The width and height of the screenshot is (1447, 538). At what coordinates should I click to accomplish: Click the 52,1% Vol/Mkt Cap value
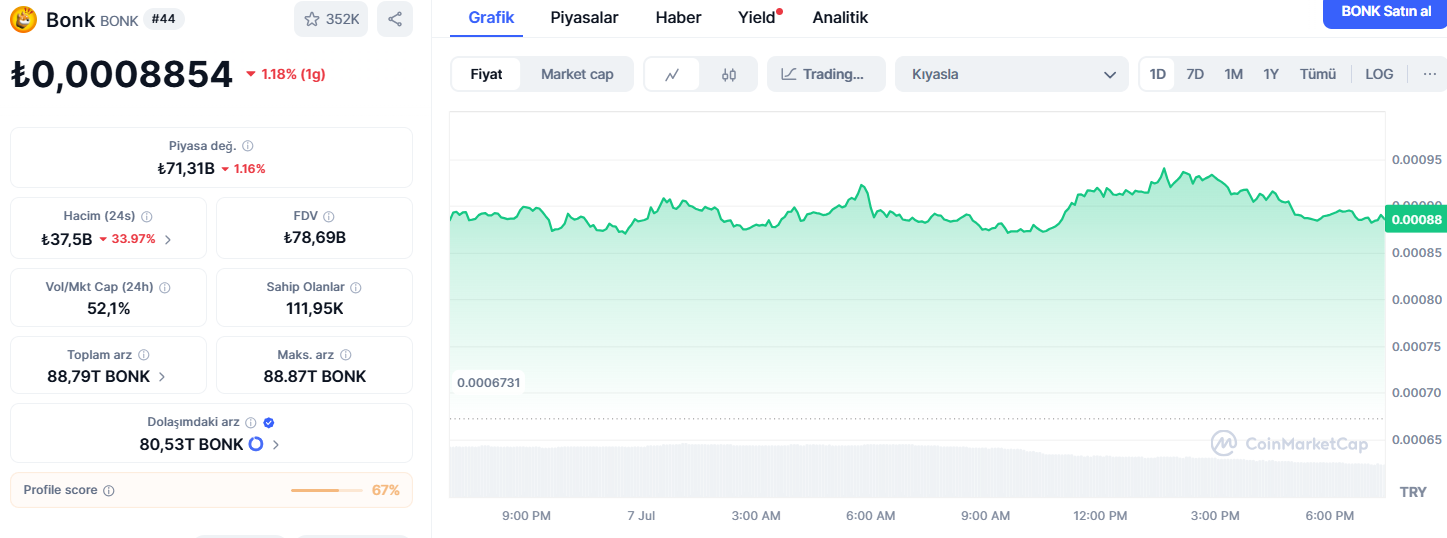(x=109, y=308)
